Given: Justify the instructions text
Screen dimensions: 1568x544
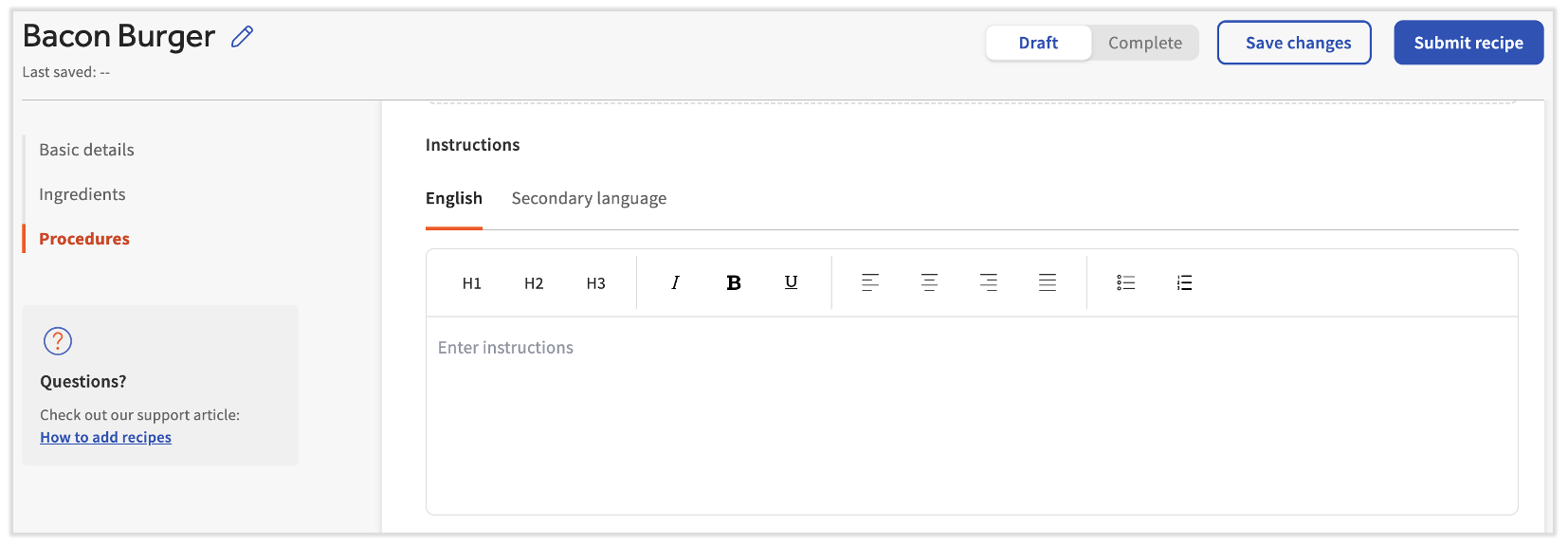Looking at the screenshot, I should [1047, 282].
